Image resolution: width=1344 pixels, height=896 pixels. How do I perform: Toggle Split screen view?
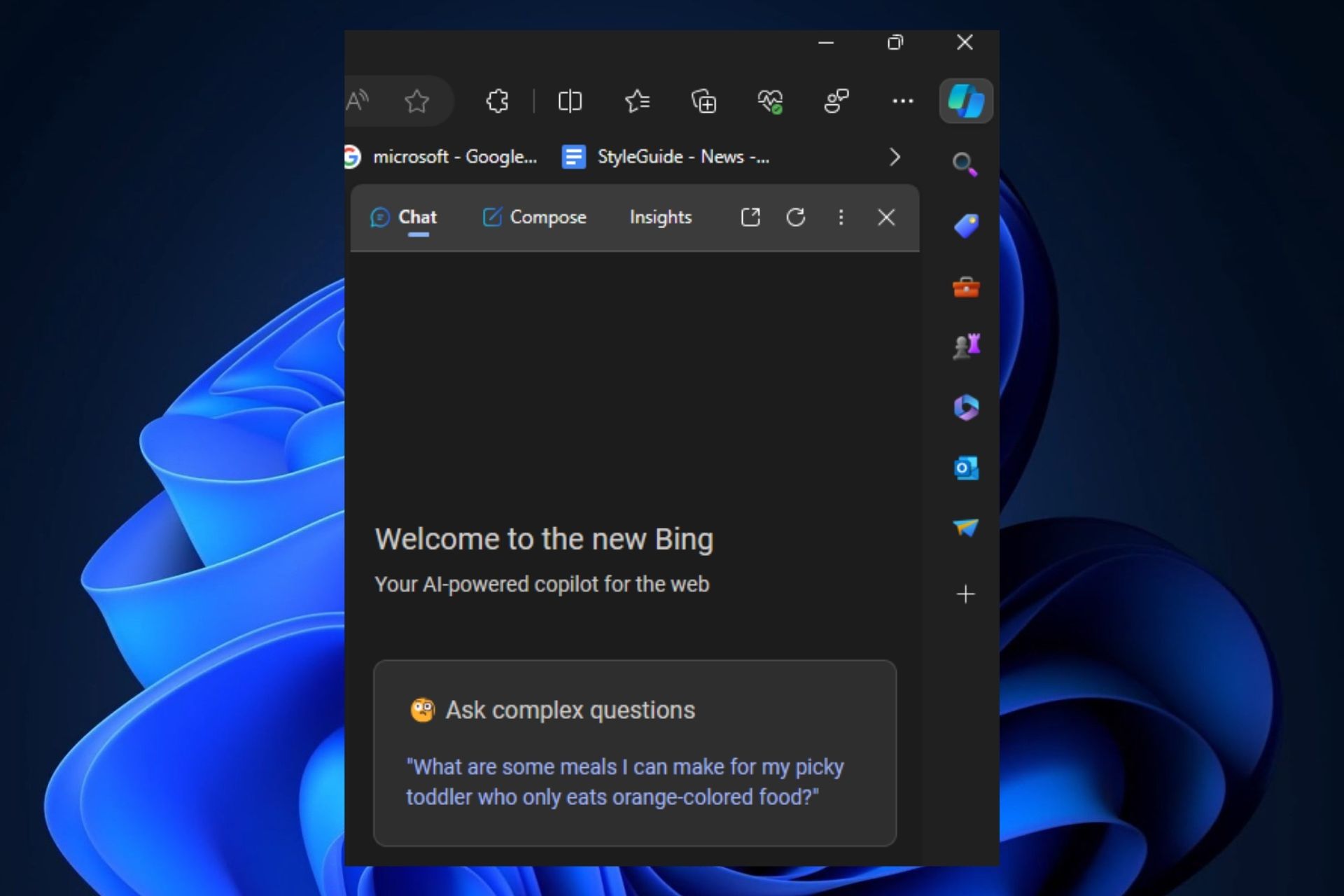pos(570,101)
